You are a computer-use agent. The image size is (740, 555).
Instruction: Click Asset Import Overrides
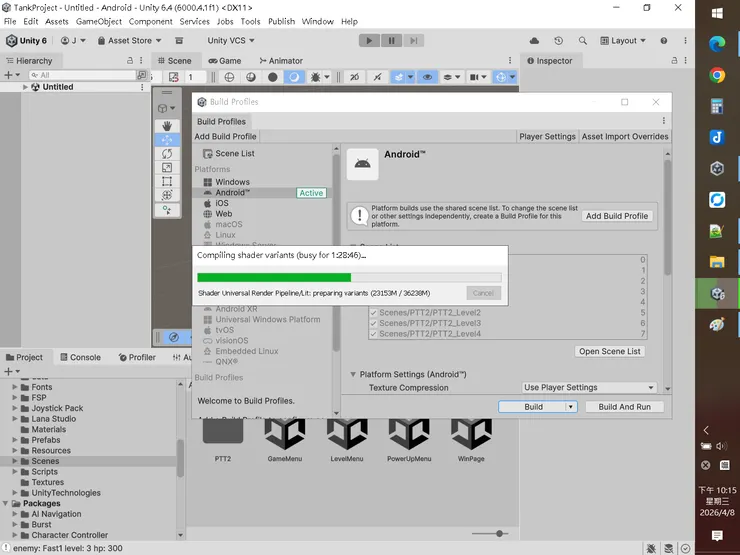[625, 136]
